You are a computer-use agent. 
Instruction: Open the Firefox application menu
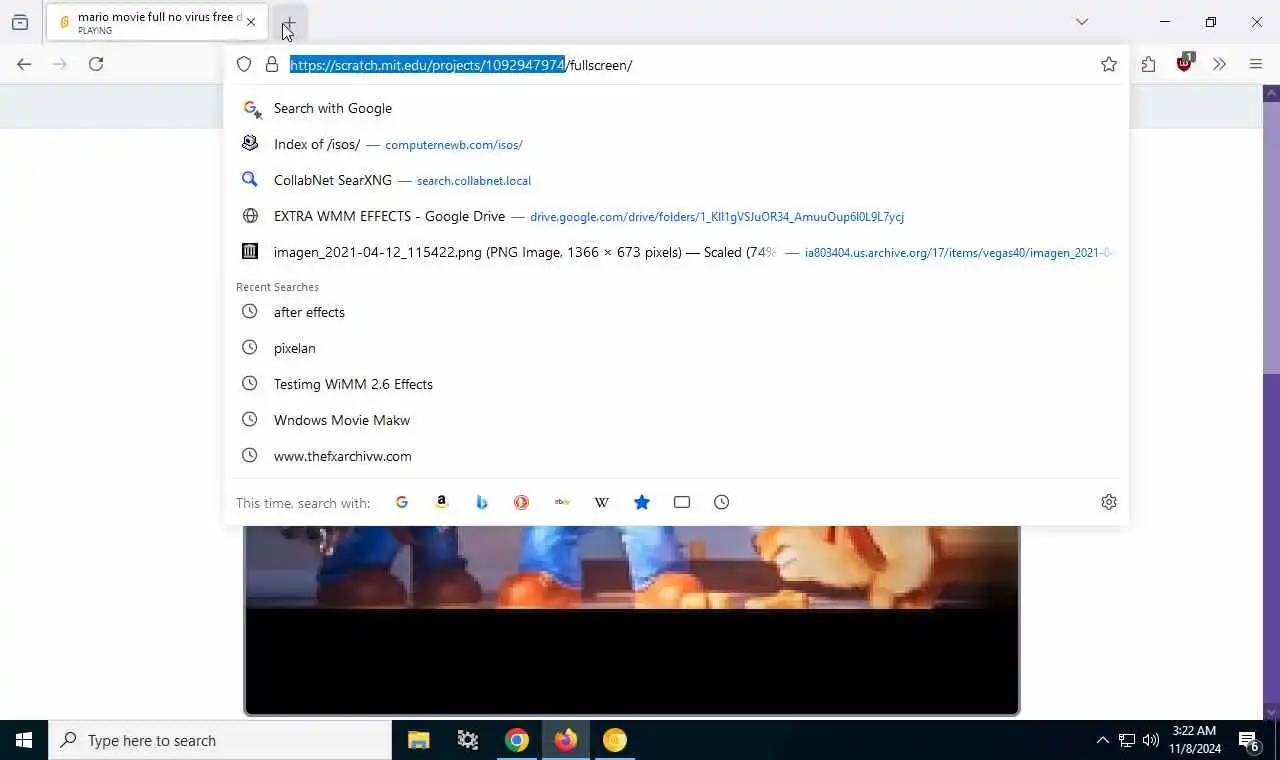tap(1256, 64)
